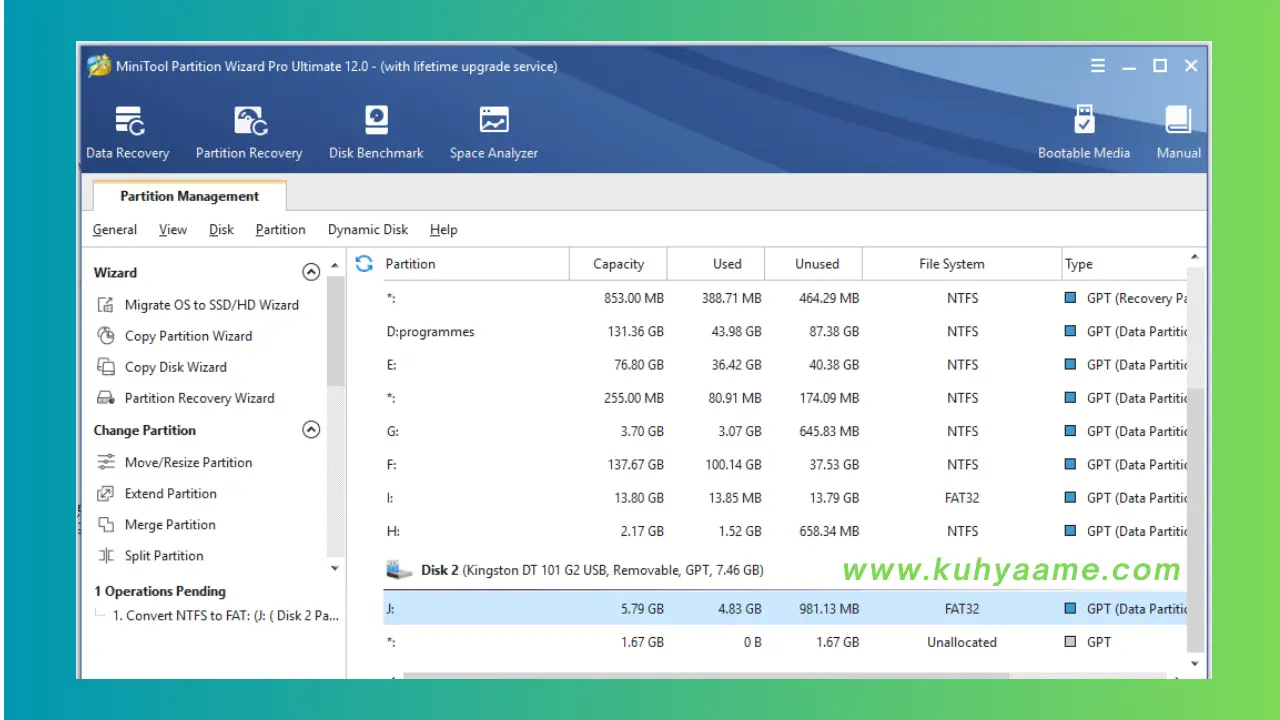Open the Dynamic Disk menu
The image size is (1280, 720).
pos(368,229)
